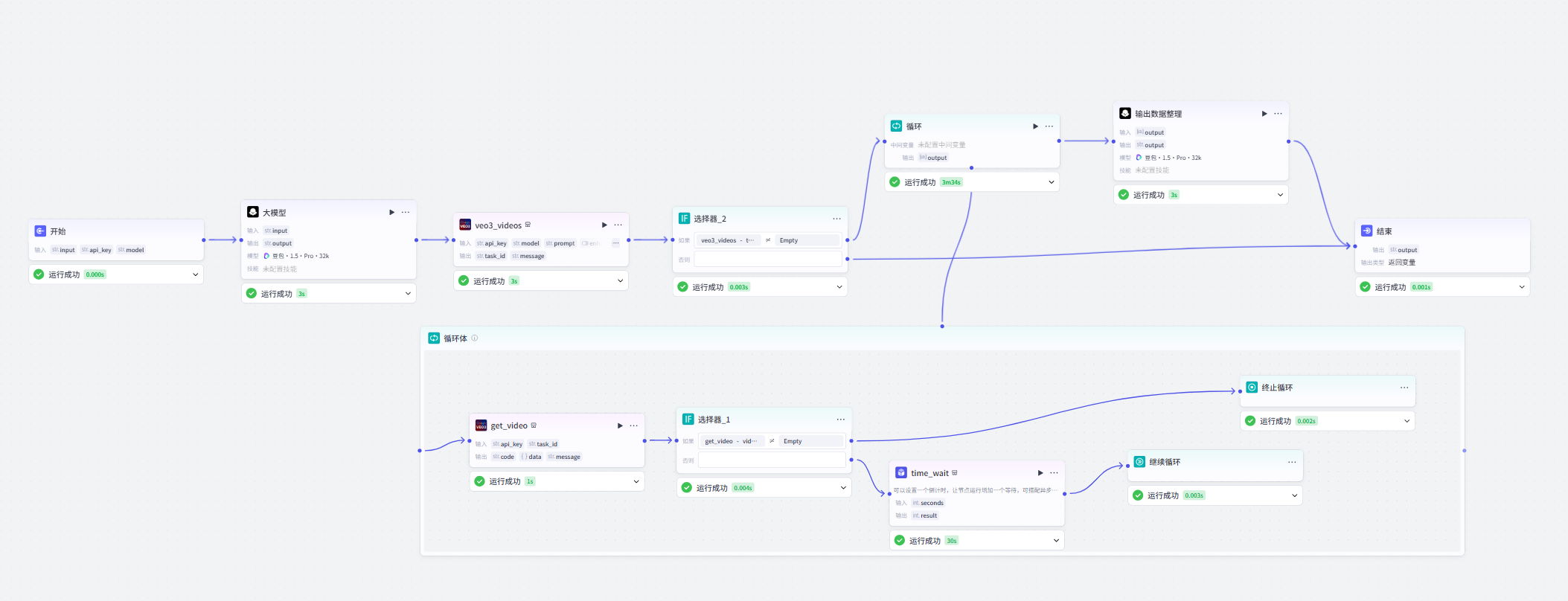Run the get_video node

[x=620, y=426]
